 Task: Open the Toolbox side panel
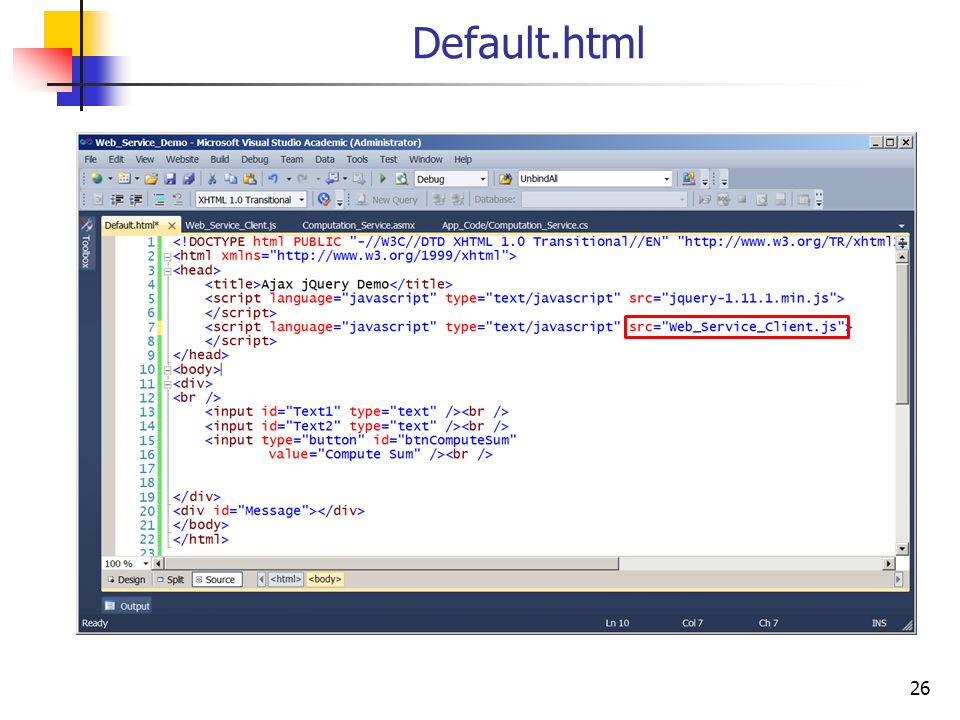(86, 244)
